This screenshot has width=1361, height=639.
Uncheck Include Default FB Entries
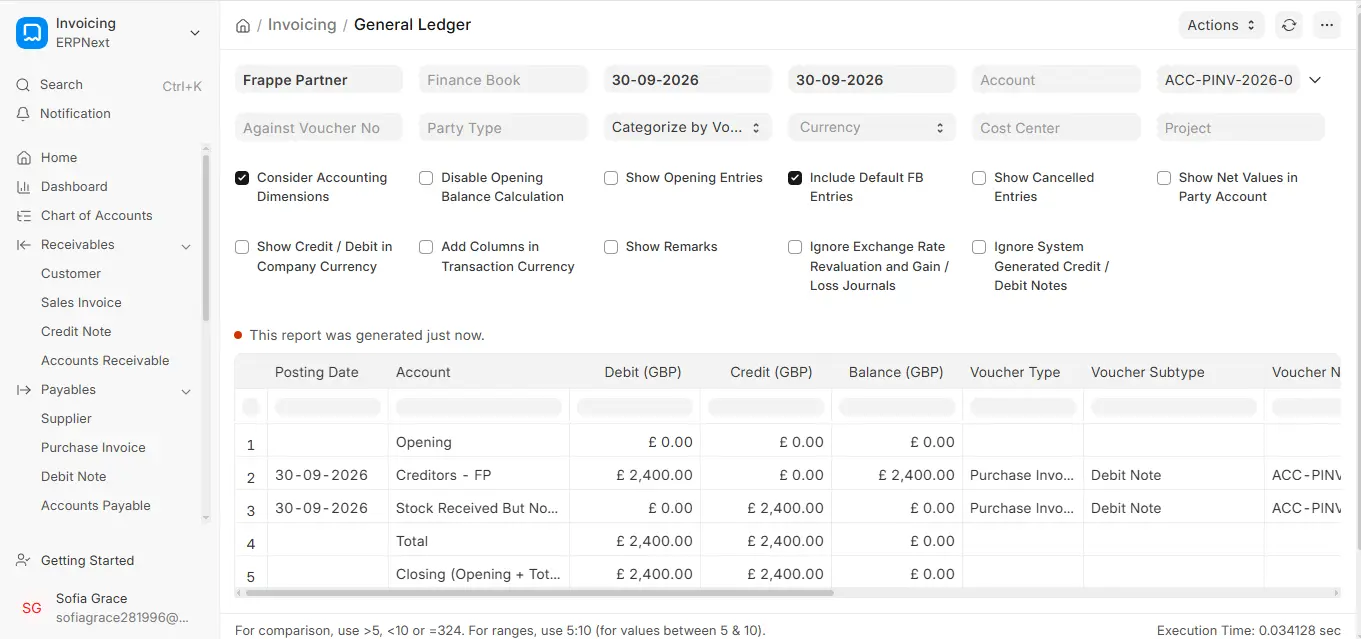[x=795, y=178]
